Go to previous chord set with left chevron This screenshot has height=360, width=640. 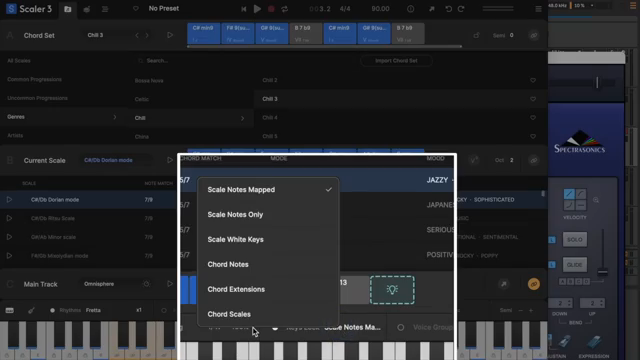pos(137,36)
